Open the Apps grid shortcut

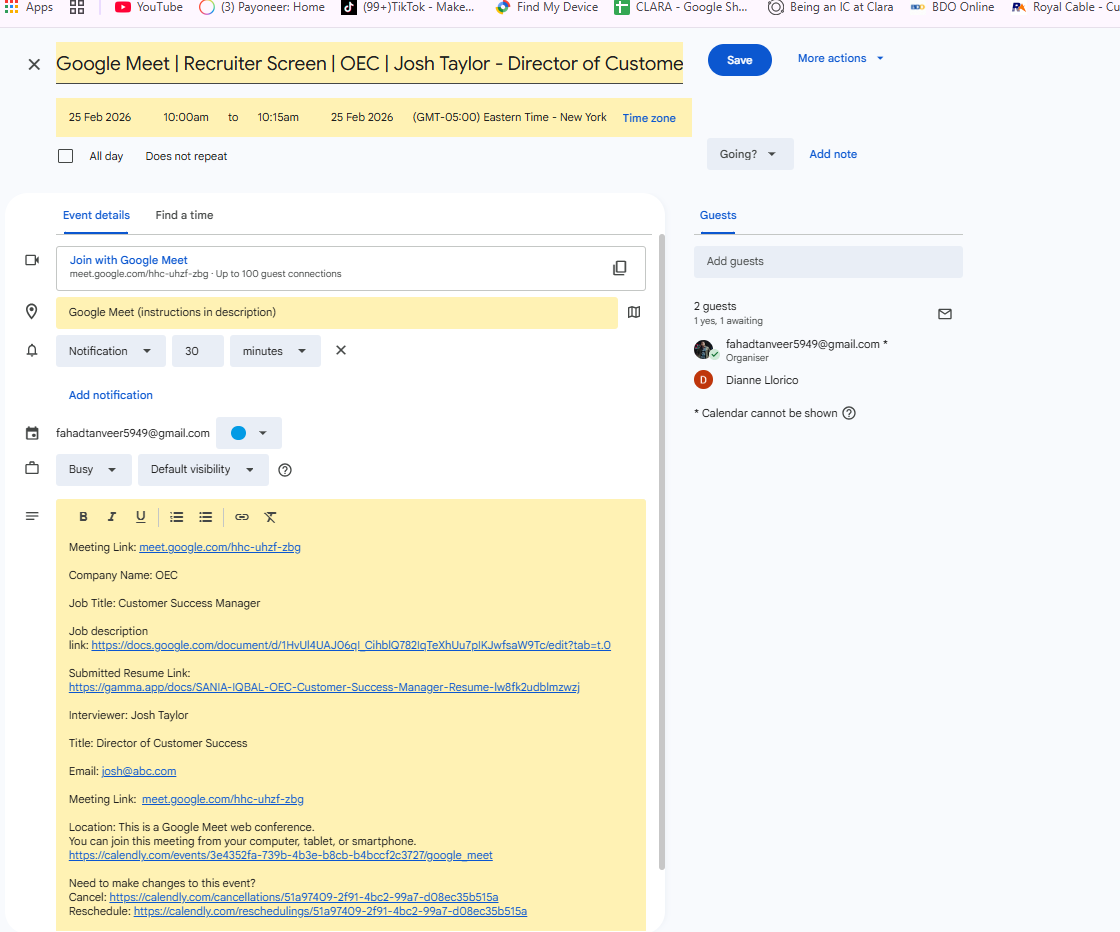29,7
